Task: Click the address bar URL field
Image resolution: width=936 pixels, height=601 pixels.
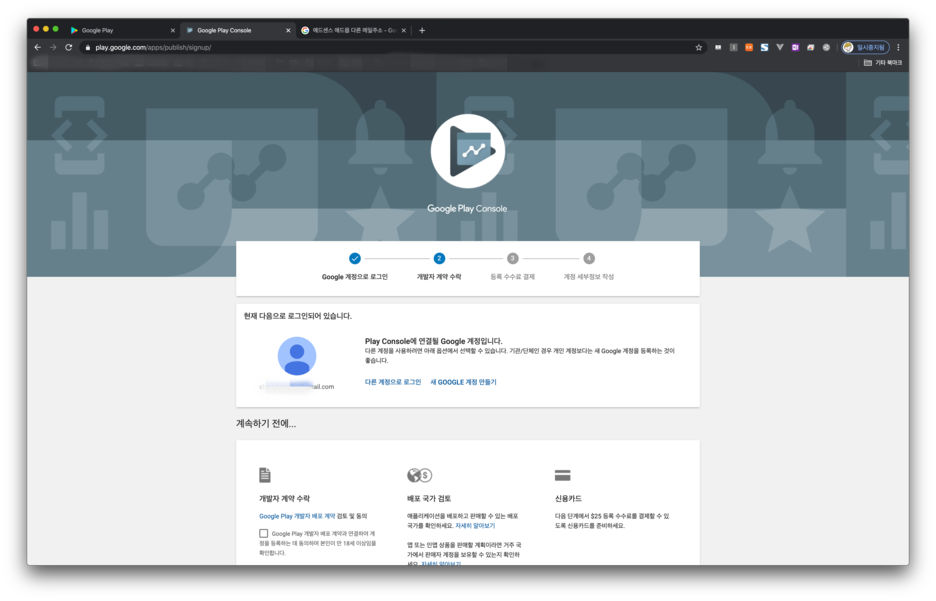Action: pyautogui.click(x=388, y=47)
